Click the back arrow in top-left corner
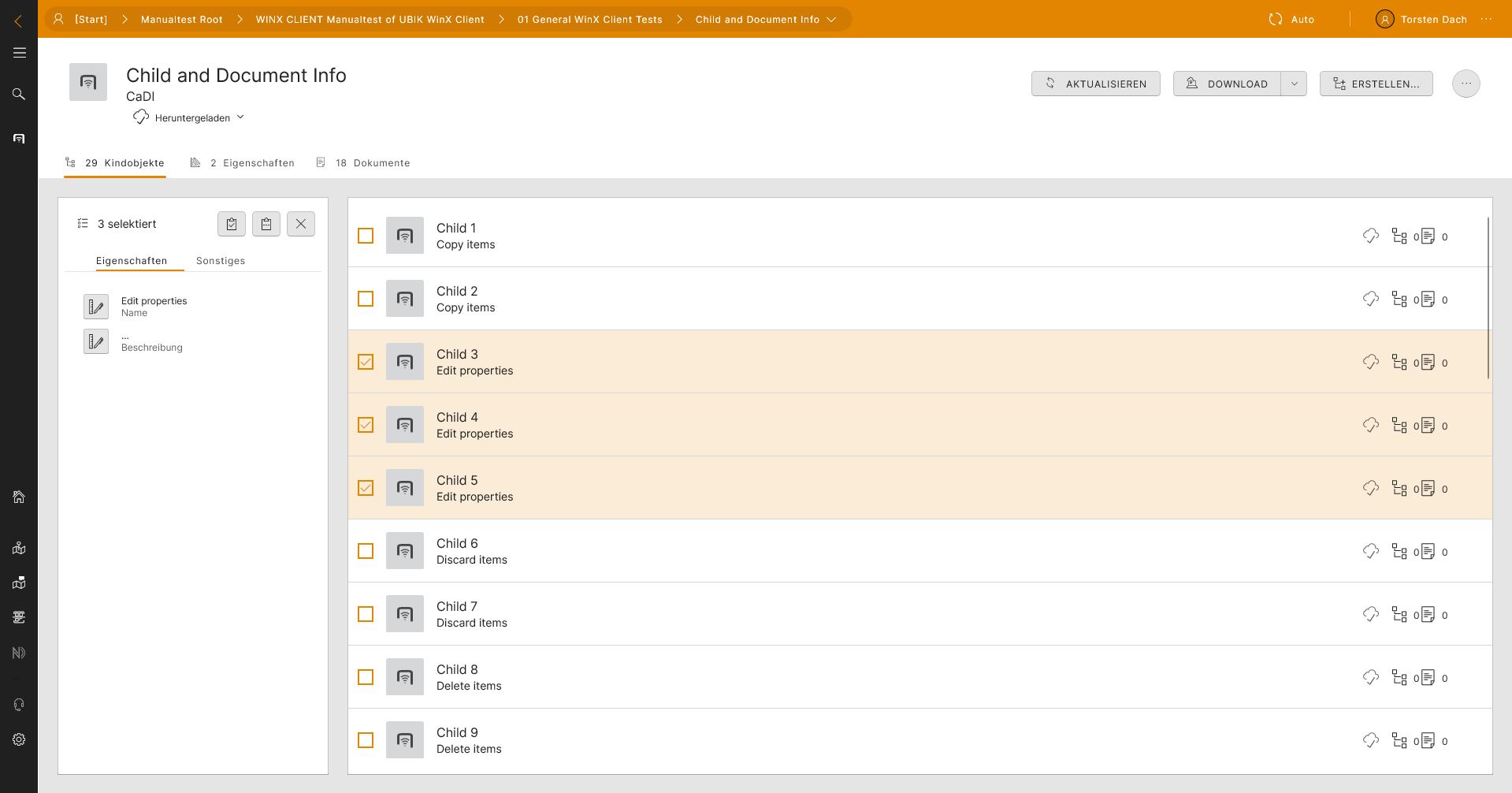The height and width of the screenshot is (793, 1512). [x=18, y=21]
